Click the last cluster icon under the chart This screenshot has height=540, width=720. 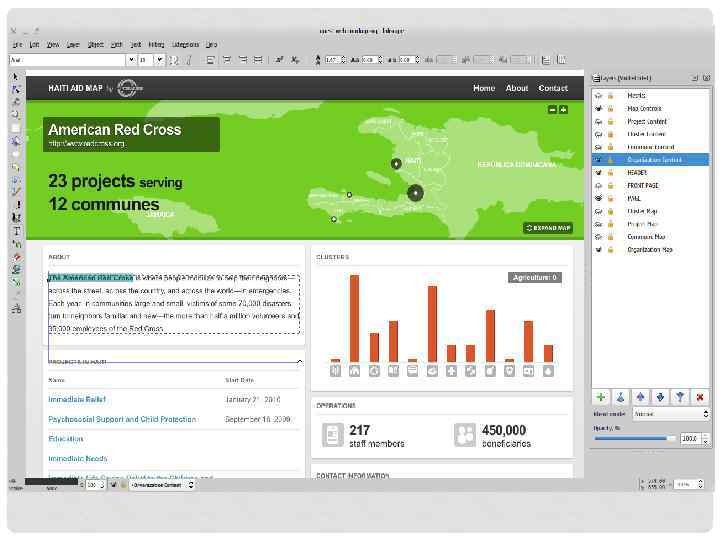point(548,371)
